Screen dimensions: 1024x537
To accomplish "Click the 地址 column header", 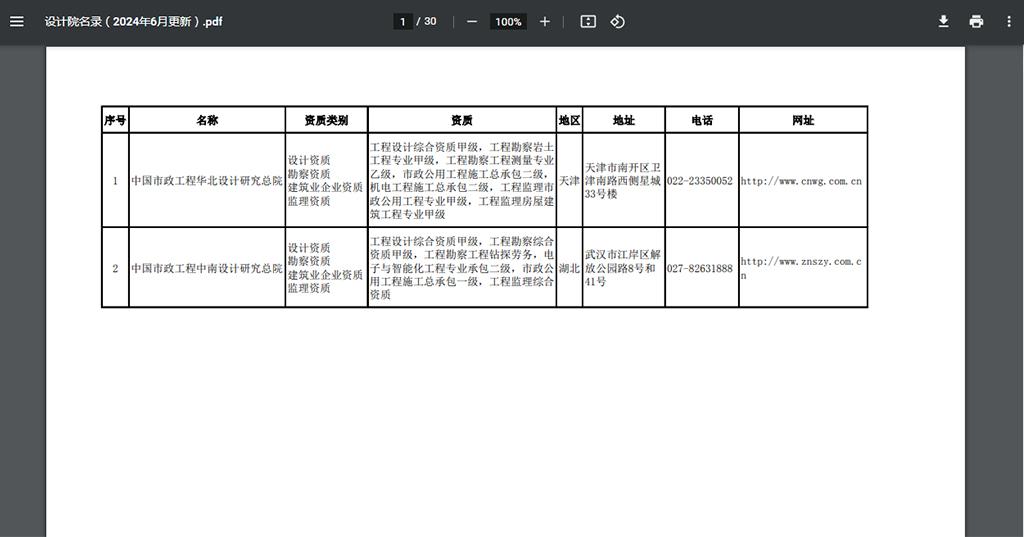I will (x=624, y=120).
